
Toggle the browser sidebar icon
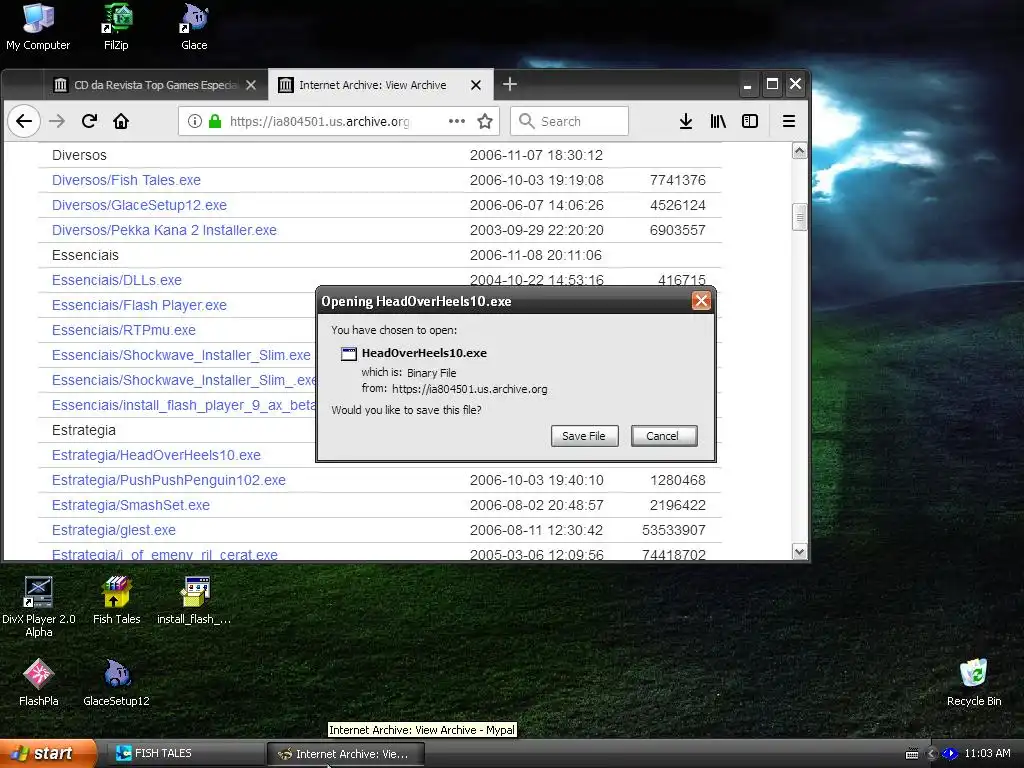pyautogui.click(x=750, y=121)
